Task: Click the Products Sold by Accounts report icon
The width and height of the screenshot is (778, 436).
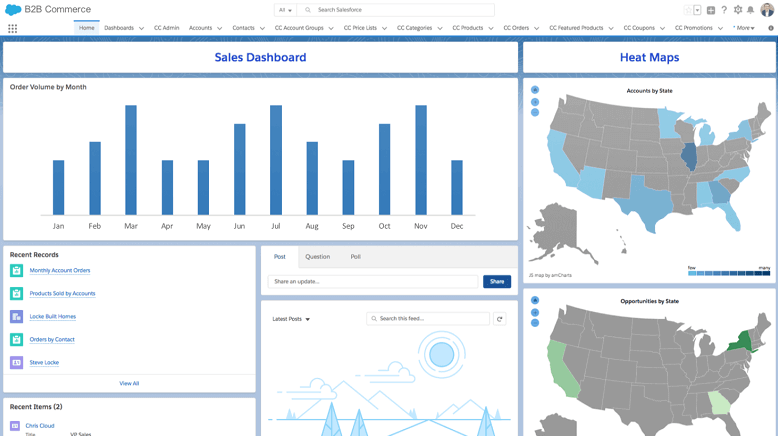Action: pyautogui.click(x=16, y=293)
